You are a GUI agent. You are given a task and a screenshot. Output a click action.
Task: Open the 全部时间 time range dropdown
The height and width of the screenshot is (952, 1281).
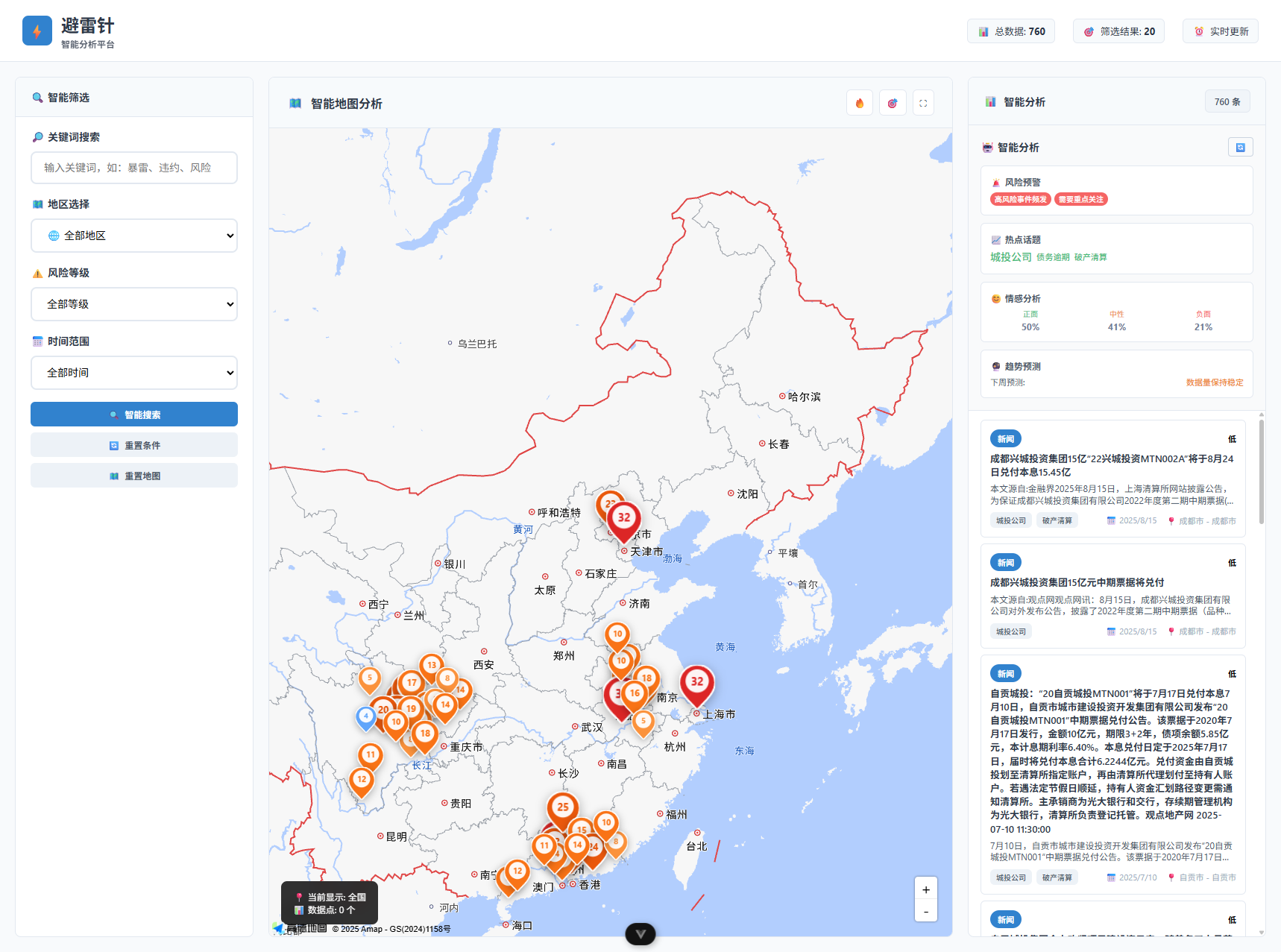(134, 373)
